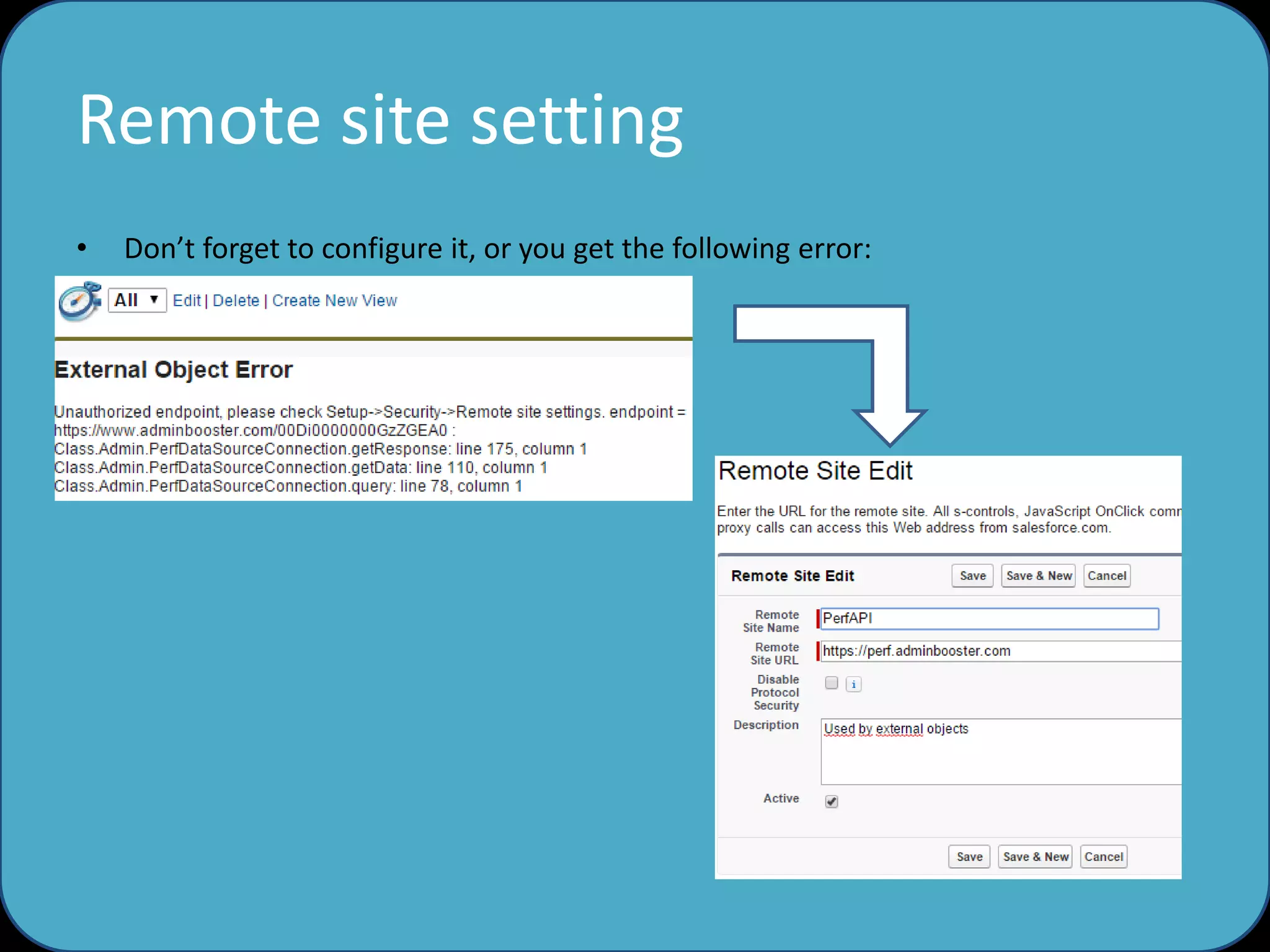Click the Delete view link
This screenshot has width=1270, height=952.
[x=236, y=301]
